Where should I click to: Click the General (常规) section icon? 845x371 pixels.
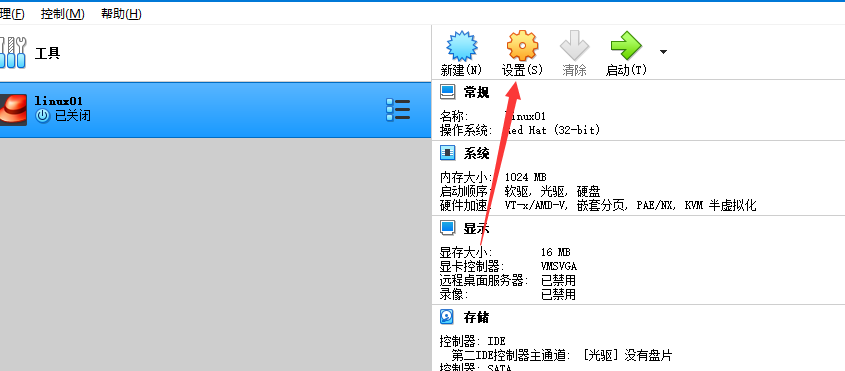click(x=447, y=92)
